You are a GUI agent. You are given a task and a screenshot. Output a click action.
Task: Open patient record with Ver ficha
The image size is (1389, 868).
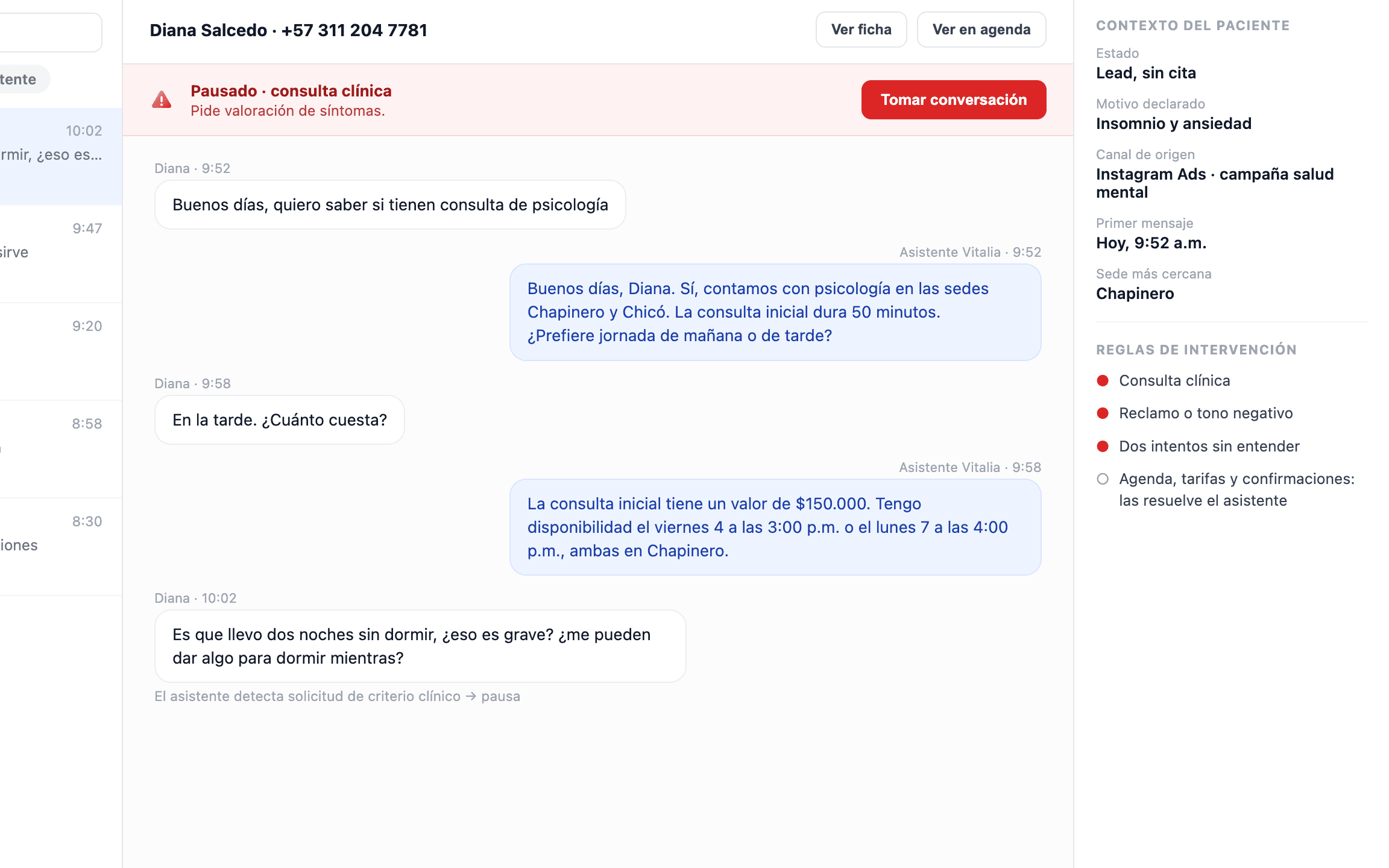pyautogui.click(x=861, y=30)
